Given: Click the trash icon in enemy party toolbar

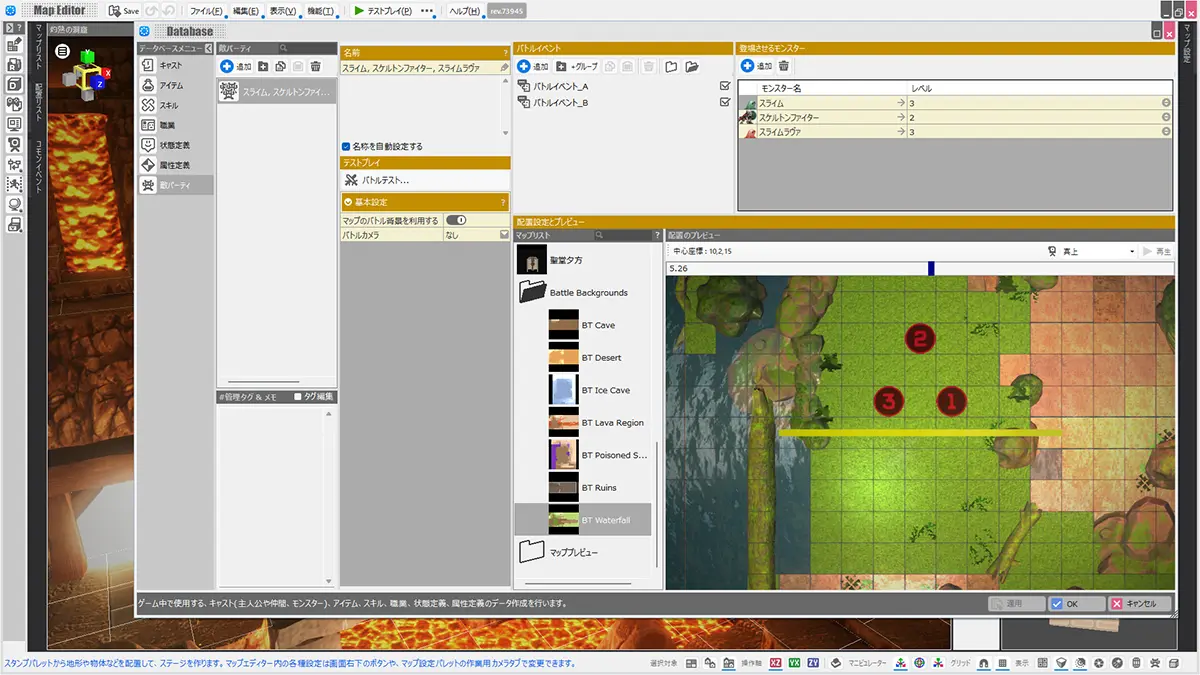Looking at the screenshot, I should pos(316,66).
